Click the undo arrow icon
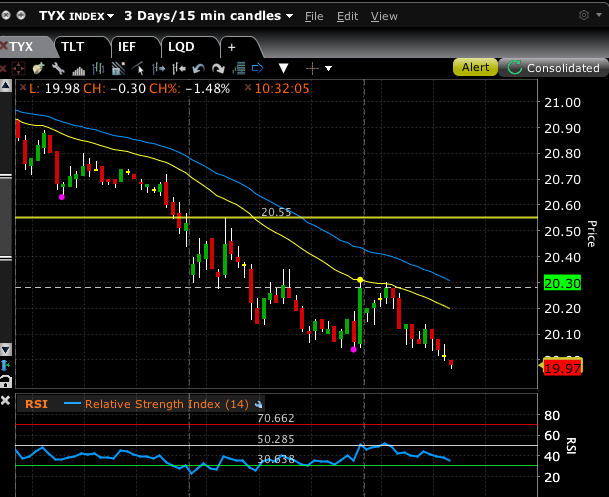Screen dimensions: 609x497 tap(198, 69)
